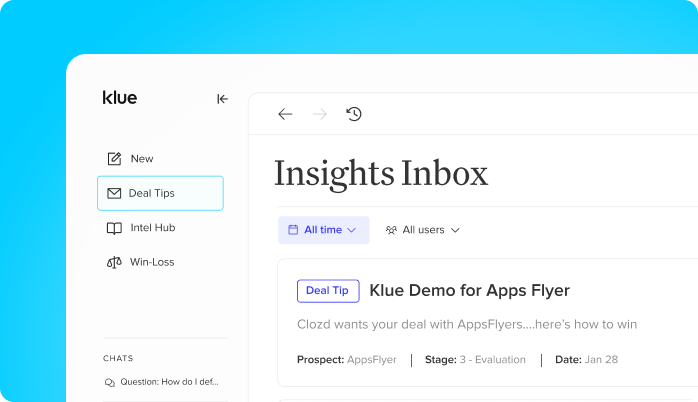Click the Deal Tip tag badge

click(x=328, y=291)
